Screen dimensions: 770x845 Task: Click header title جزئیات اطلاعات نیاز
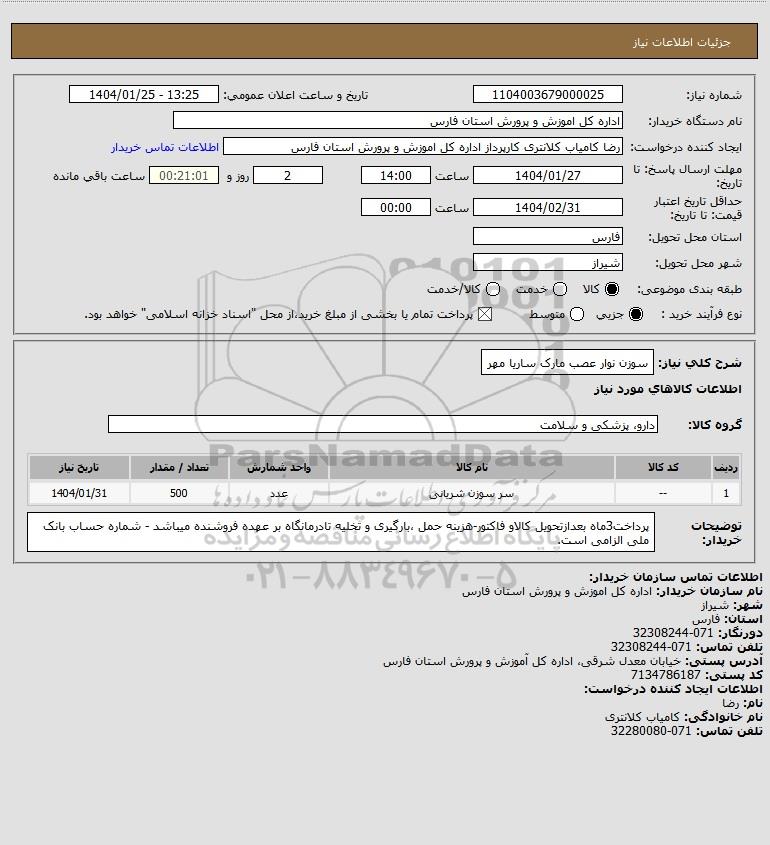point(682,43)
